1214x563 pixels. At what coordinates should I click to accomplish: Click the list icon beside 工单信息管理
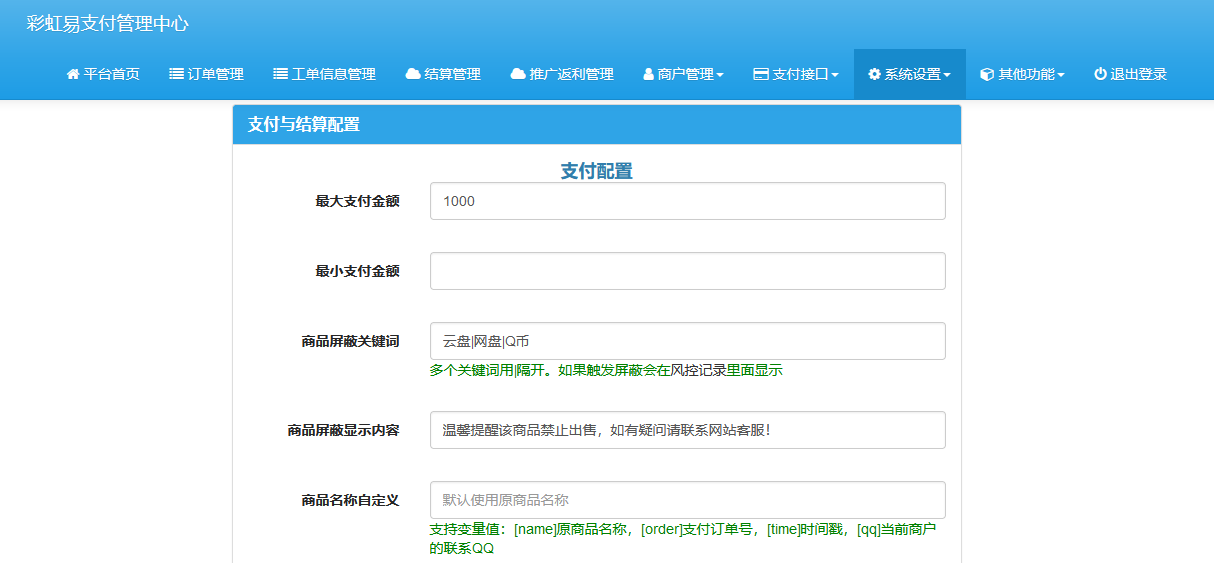[x=280, y=74]
